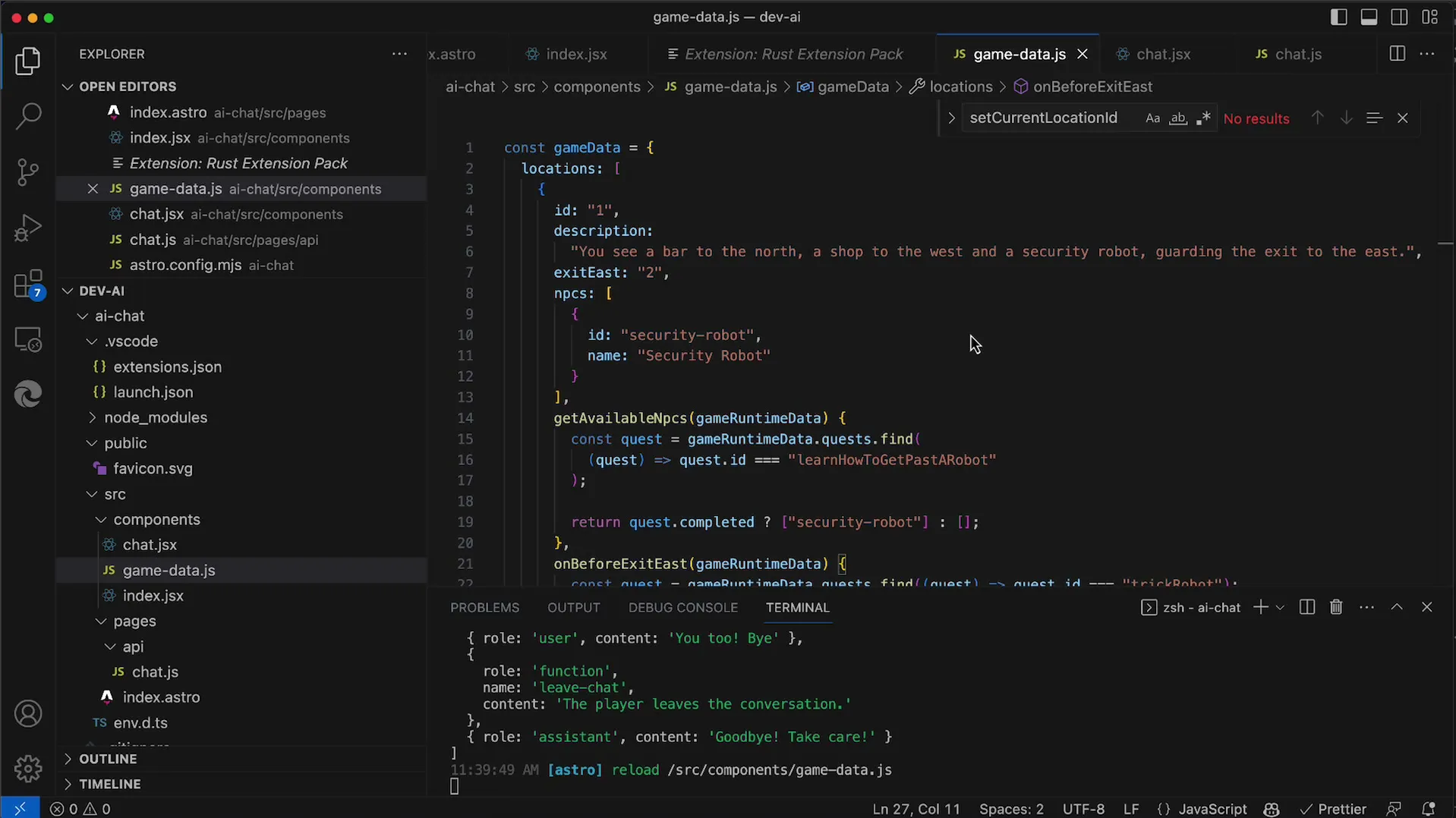Change JavaScript language mode in status bar

[1212, 809]
